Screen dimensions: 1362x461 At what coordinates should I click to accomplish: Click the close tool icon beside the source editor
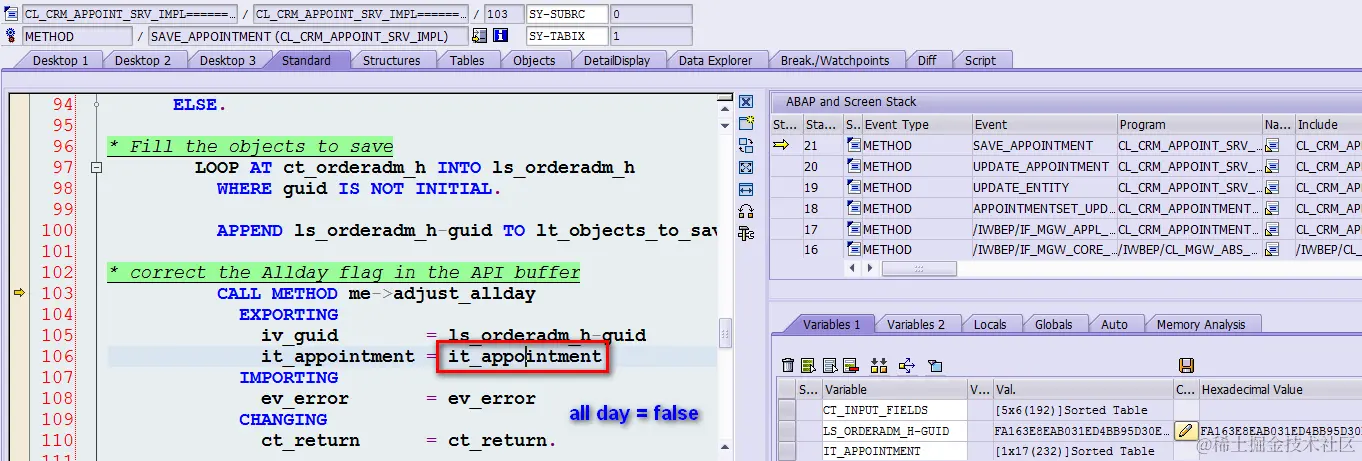[x=746, y=102]
